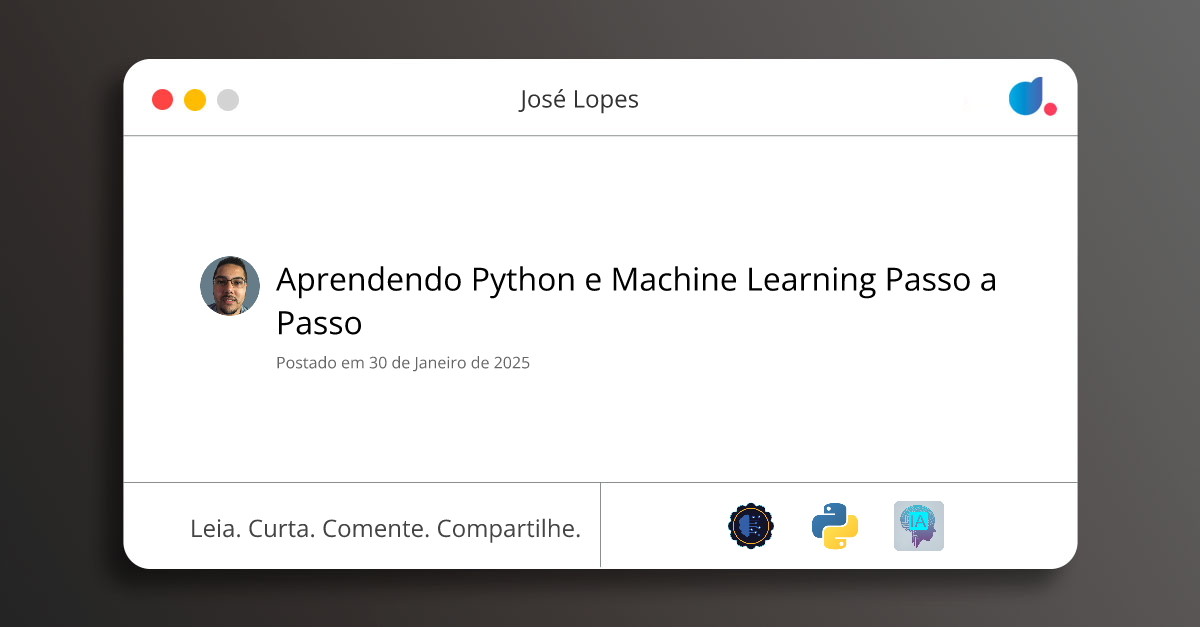1200x628 pixels.
Task: Click 'Leia. Curta. Comente. Compartilhe.' text
Action: [x=386, y=528]
